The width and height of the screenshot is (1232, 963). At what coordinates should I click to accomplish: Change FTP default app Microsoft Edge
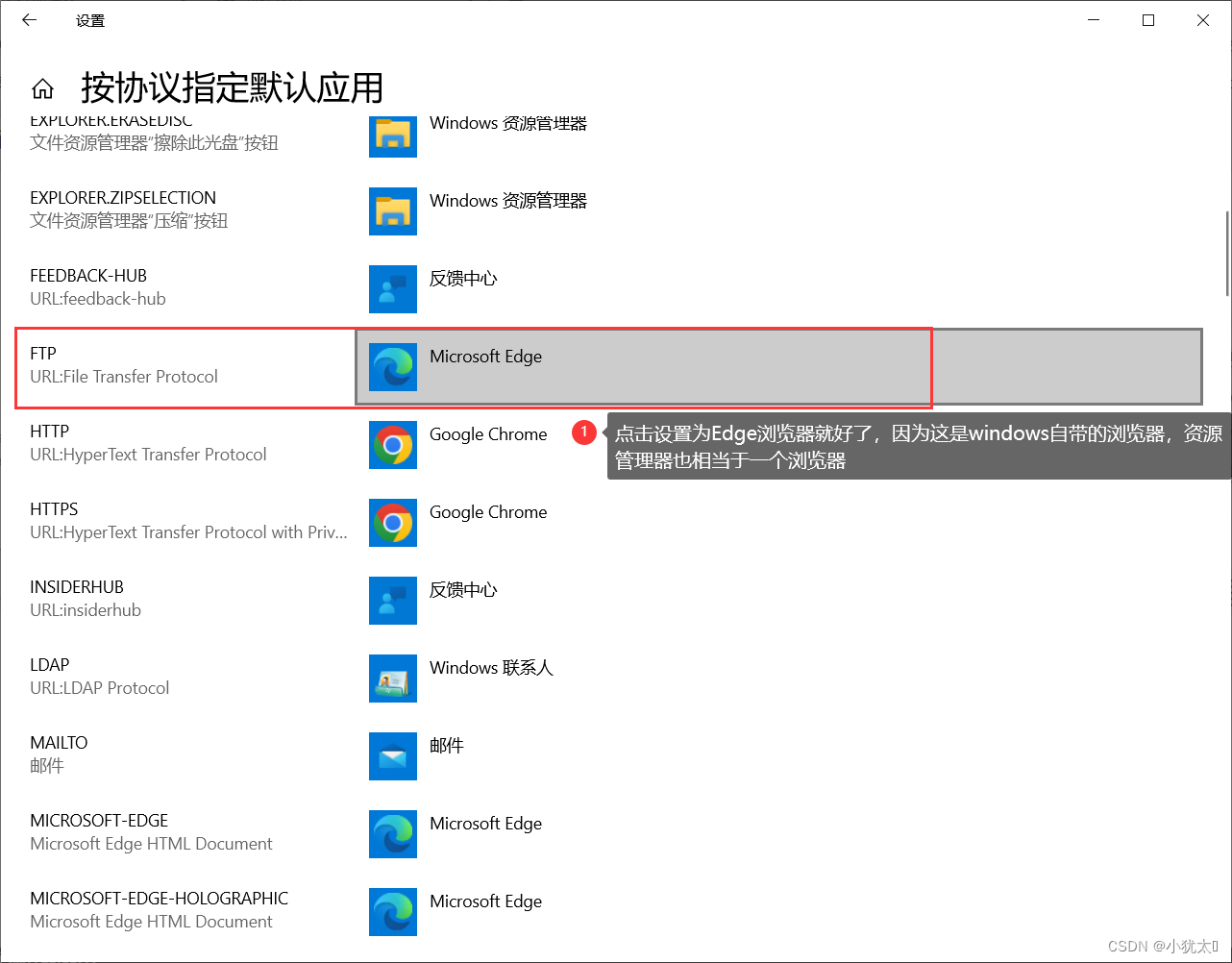(x=778, y=367)
